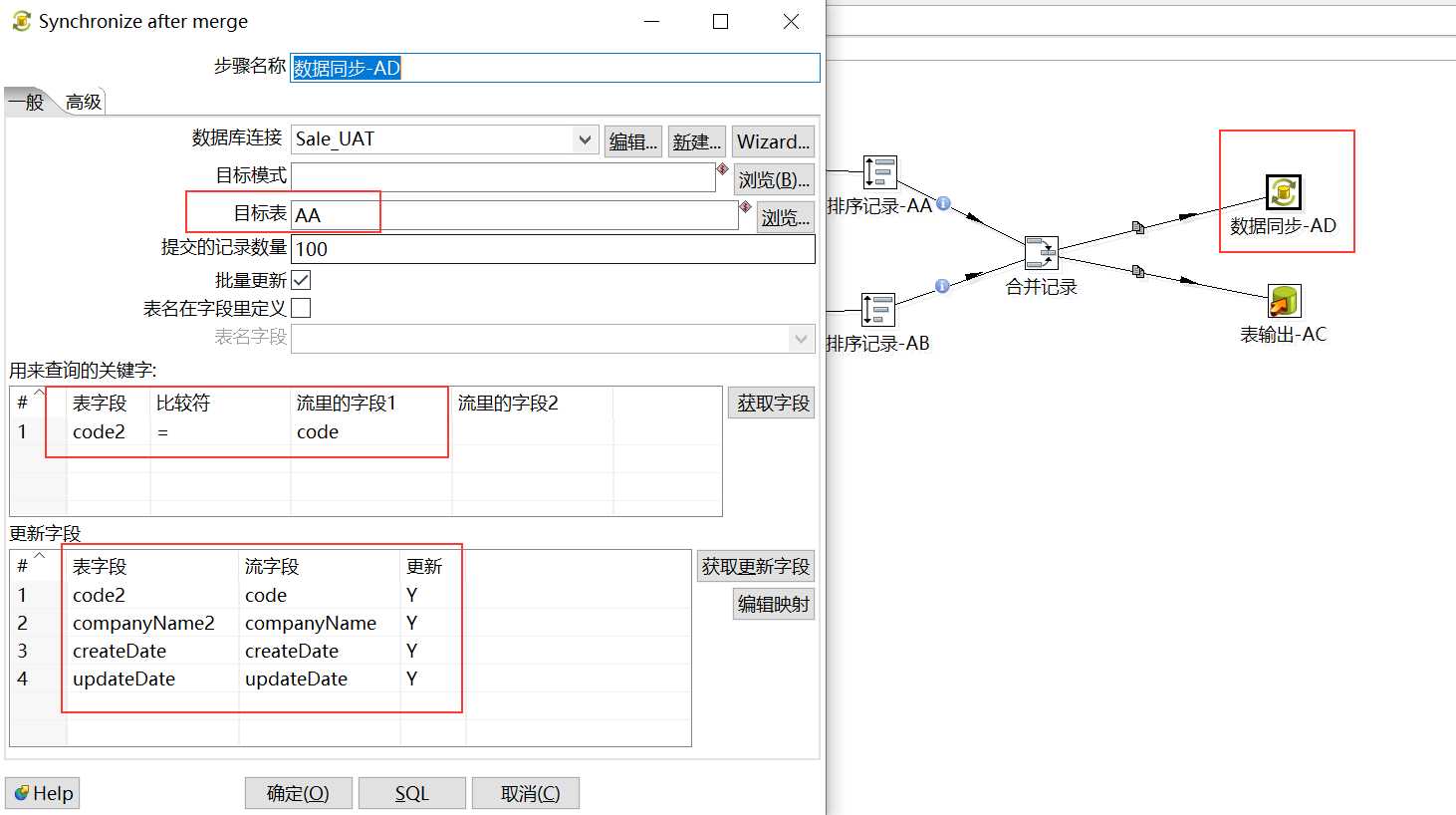Screen dimensions: 1456x815
Task: Click 更新 value Y in row 1
Action: click(x=433, y=595)
